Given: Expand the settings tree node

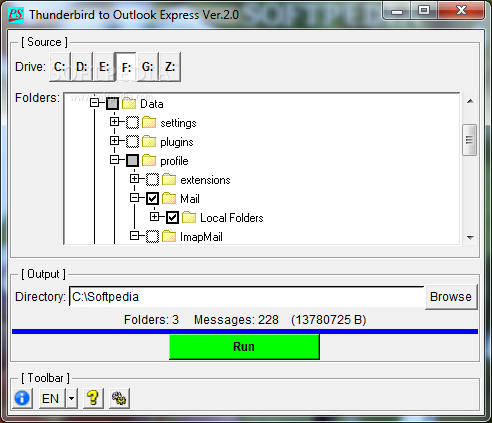Looking at the screenshot, I should [x=114, y=122].
